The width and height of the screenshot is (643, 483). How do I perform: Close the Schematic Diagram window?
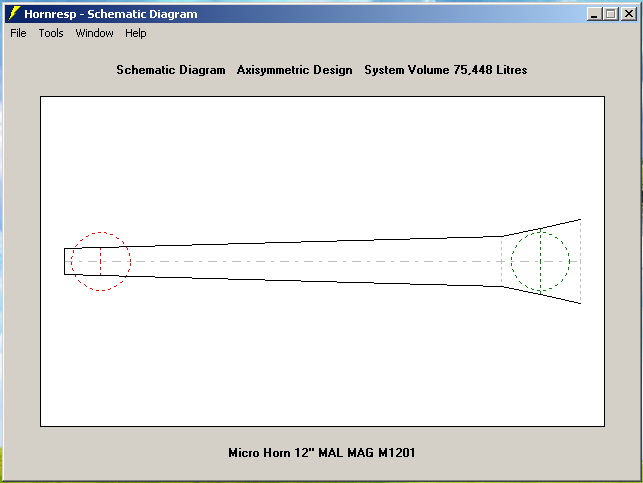629,14
